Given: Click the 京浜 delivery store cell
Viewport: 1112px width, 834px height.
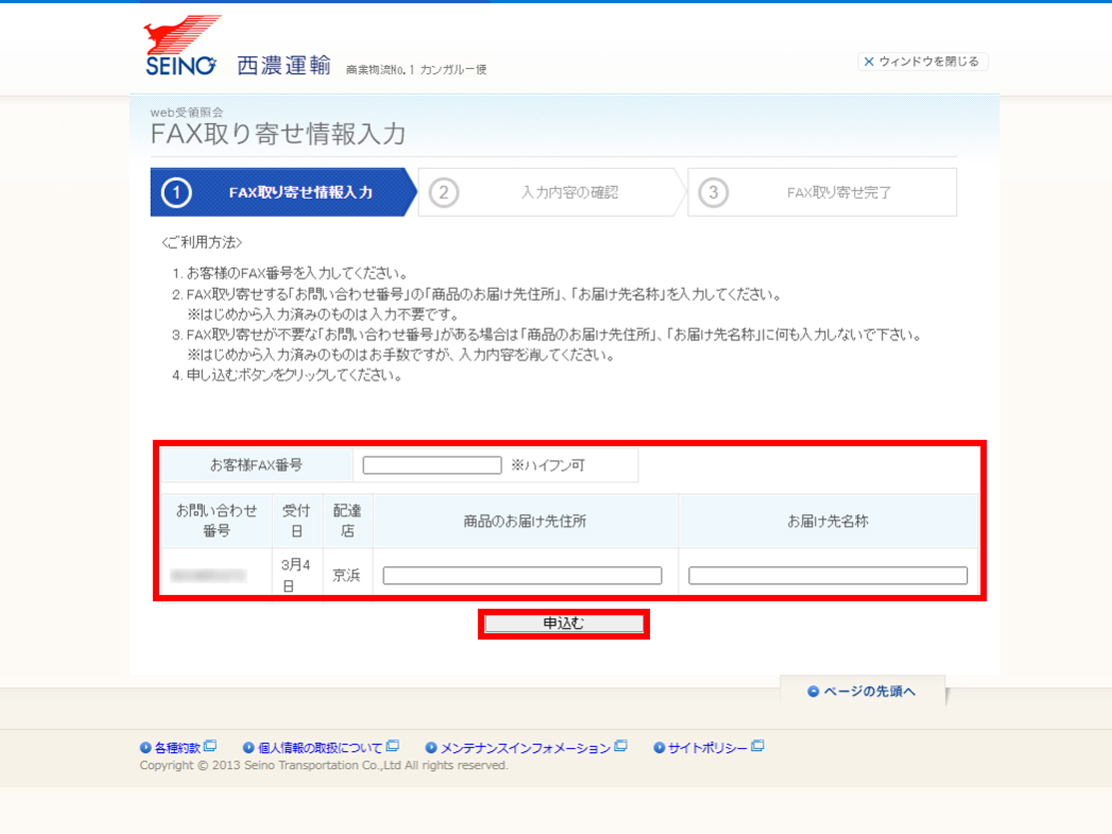Looking at the screenshot, I should 347,575.
